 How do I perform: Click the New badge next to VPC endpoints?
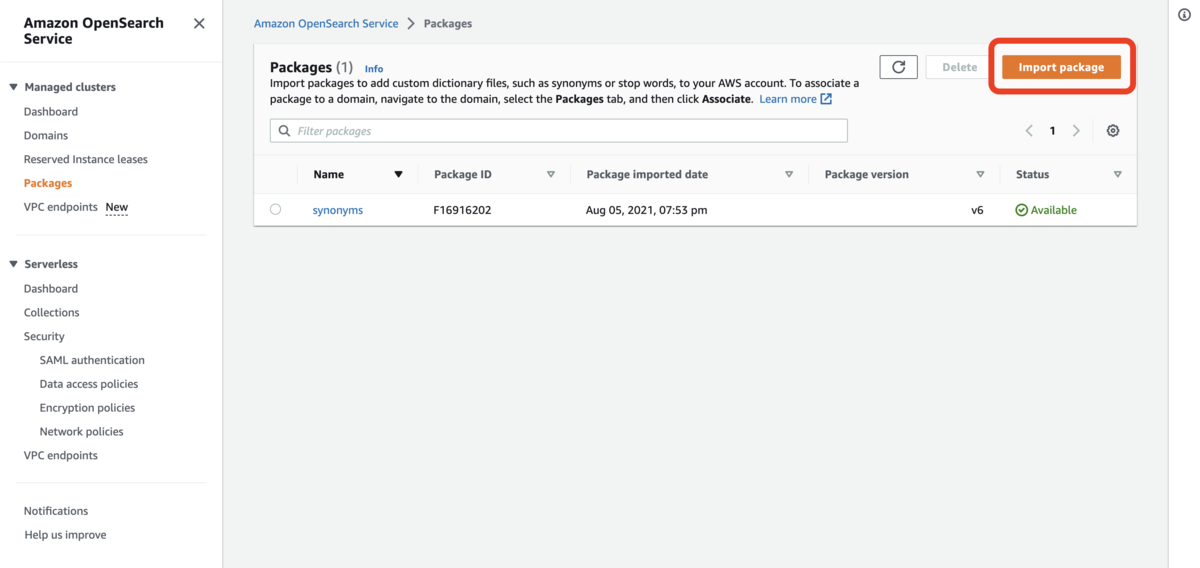click(x=117, y=207)
